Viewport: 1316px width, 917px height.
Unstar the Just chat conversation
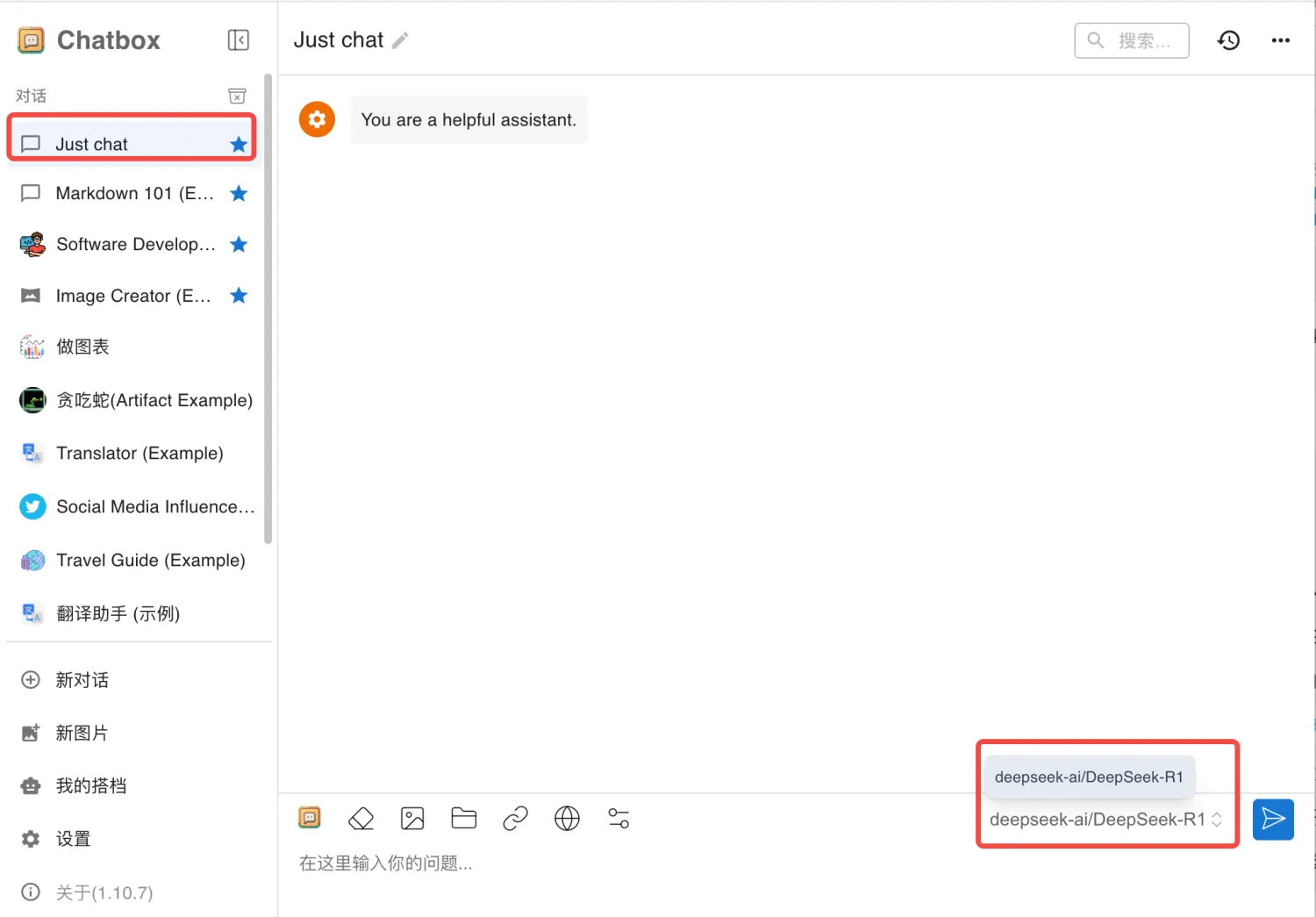tap(239, 144)
